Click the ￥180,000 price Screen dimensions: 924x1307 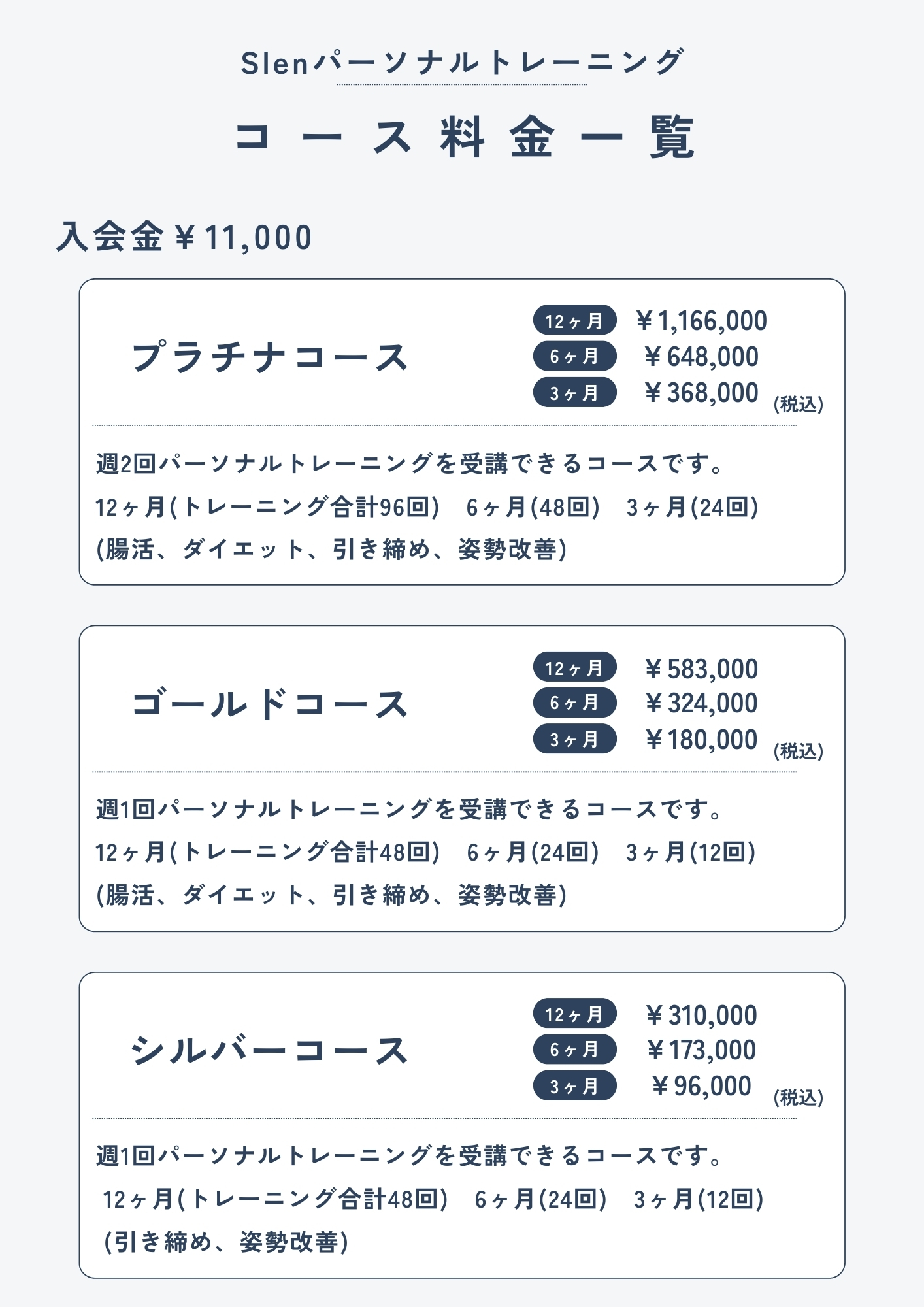[x=701, y=740]
